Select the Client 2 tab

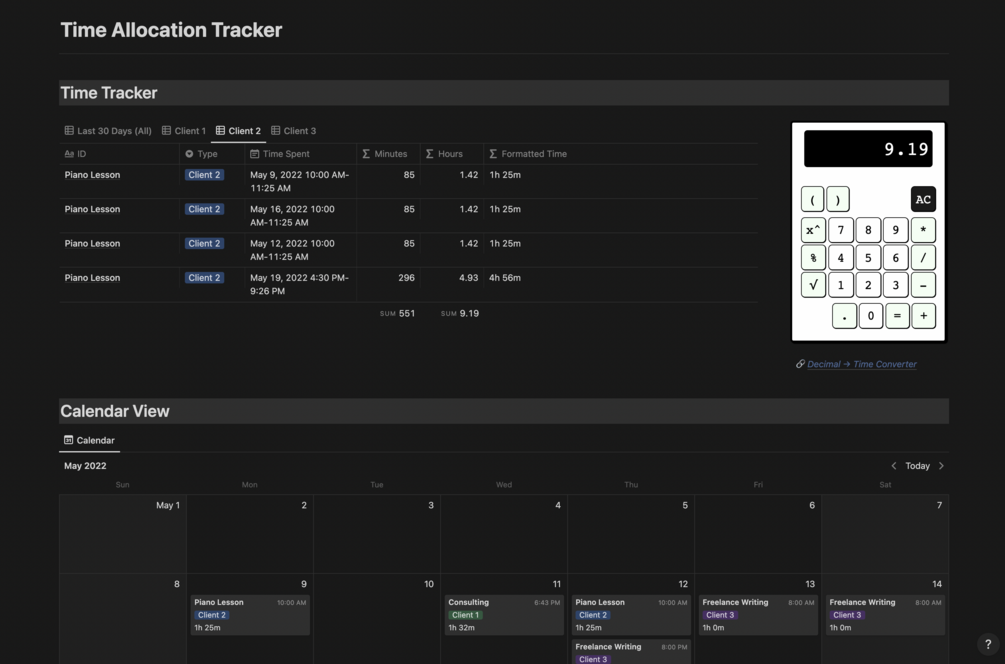pyautogui.click(x=238, y=131)
